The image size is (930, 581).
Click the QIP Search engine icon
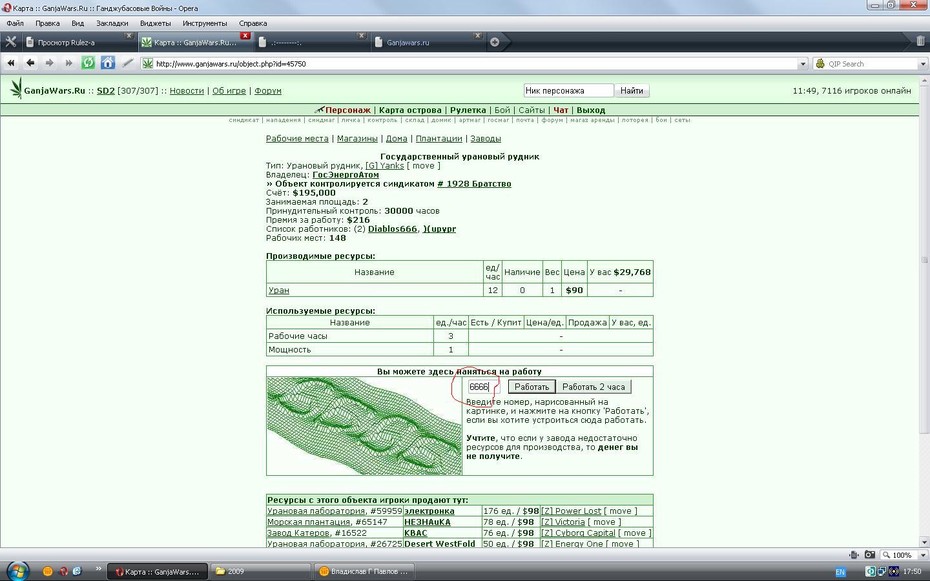pyautogui.click(x=820, y=63)
